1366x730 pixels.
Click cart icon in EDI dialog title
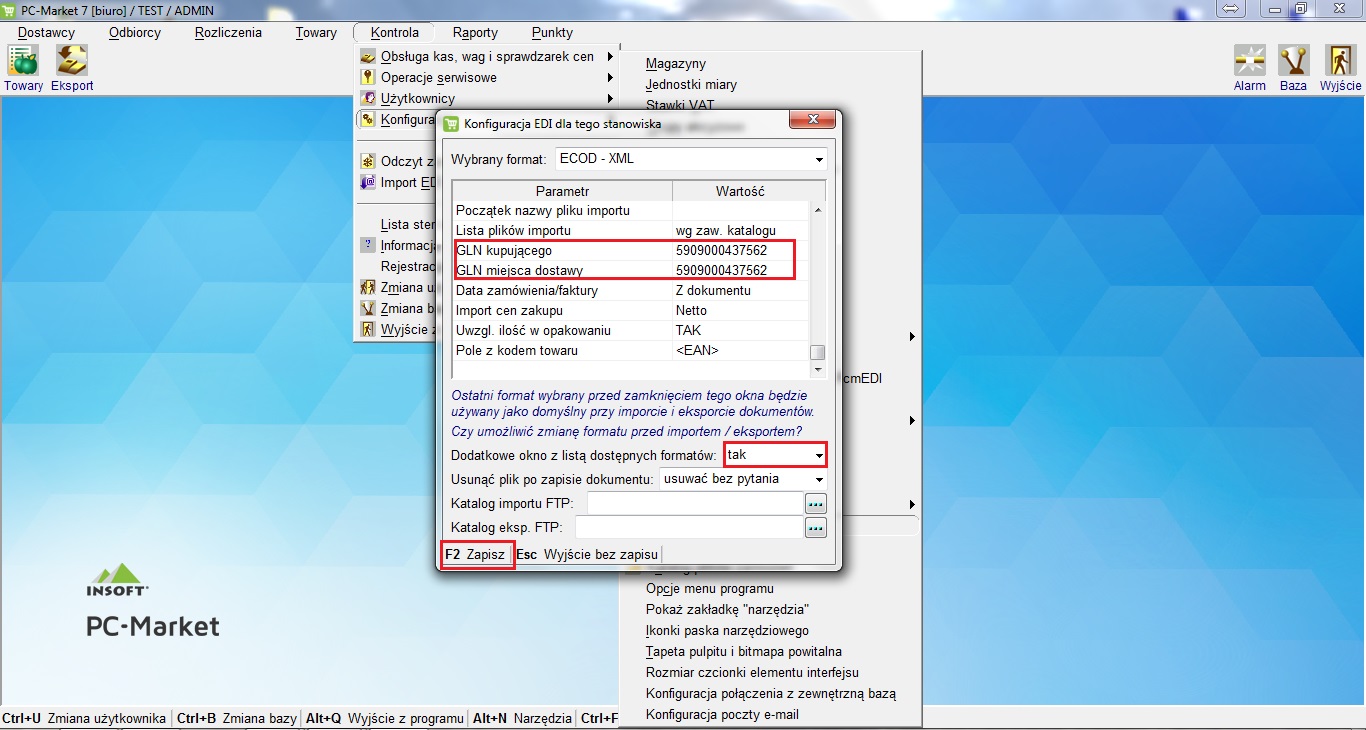[451, 124]
